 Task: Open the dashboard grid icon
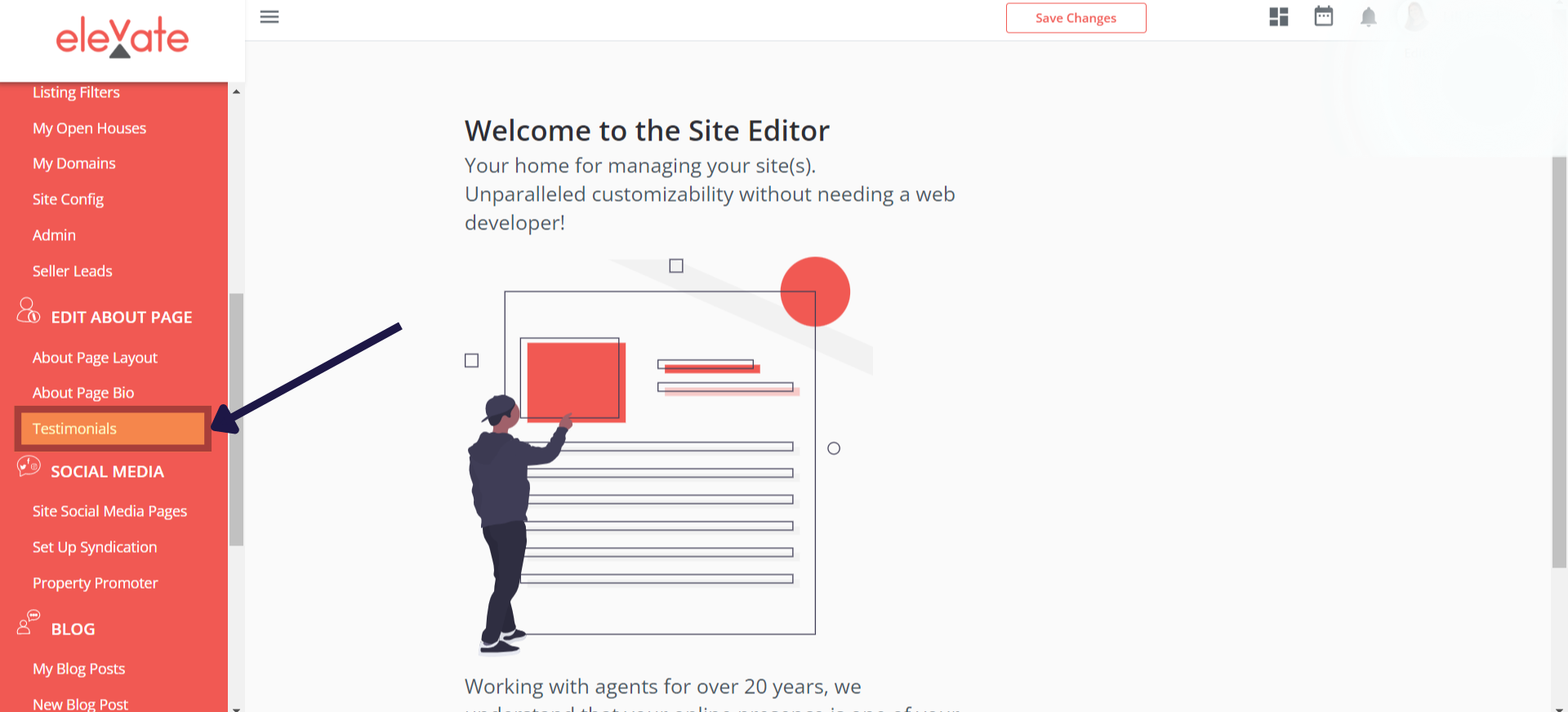pyautogui.click(x=1278, y=17)
